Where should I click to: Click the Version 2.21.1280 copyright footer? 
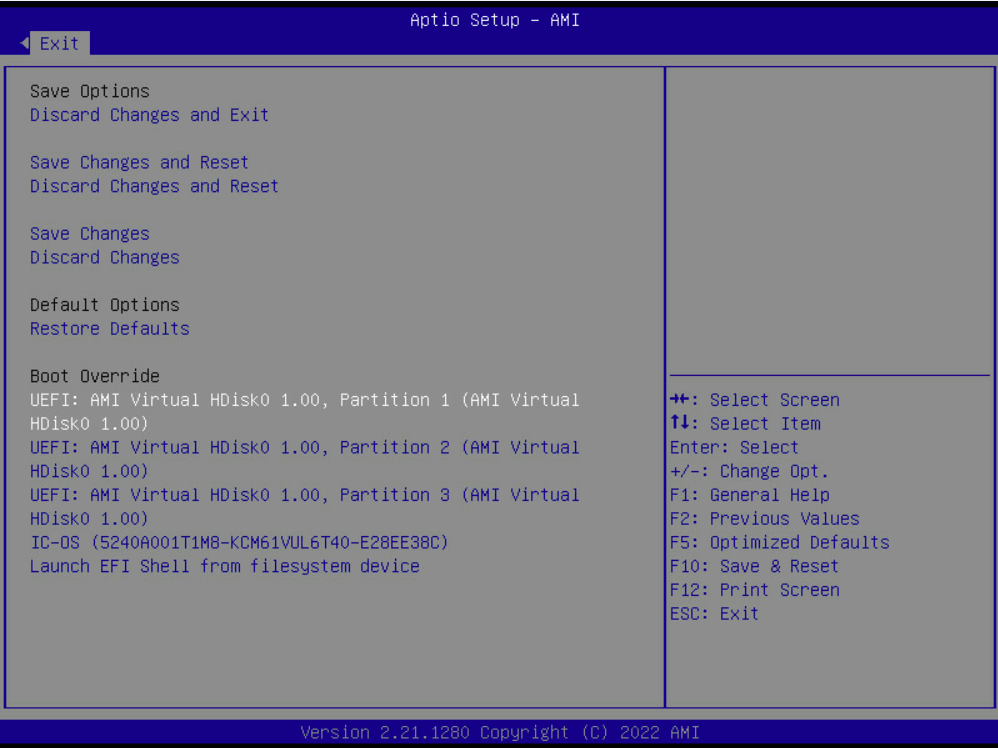500,733
